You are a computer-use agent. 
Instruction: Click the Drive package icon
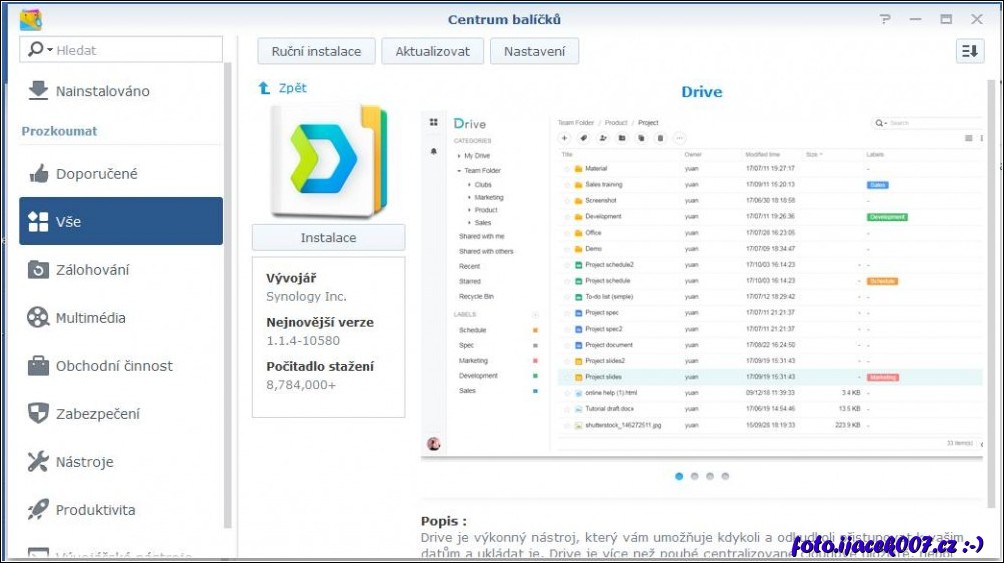coord(328,160)
